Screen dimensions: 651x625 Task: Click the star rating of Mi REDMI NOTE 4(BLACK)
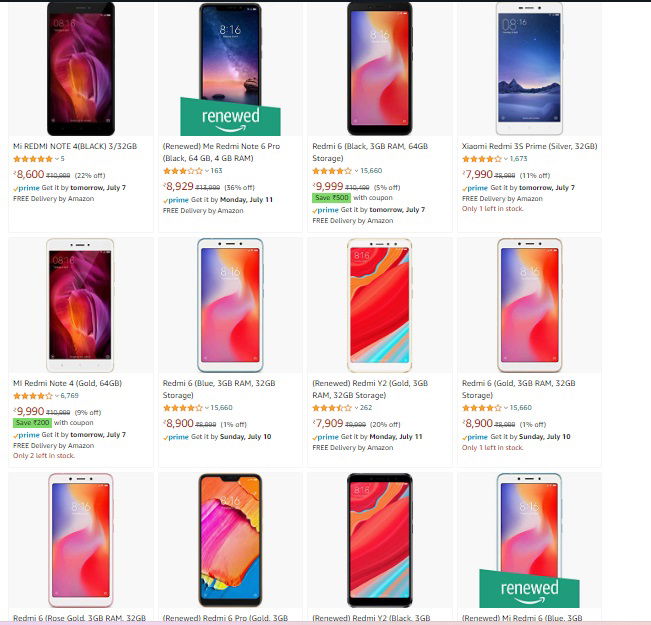[x=32, y=159]
